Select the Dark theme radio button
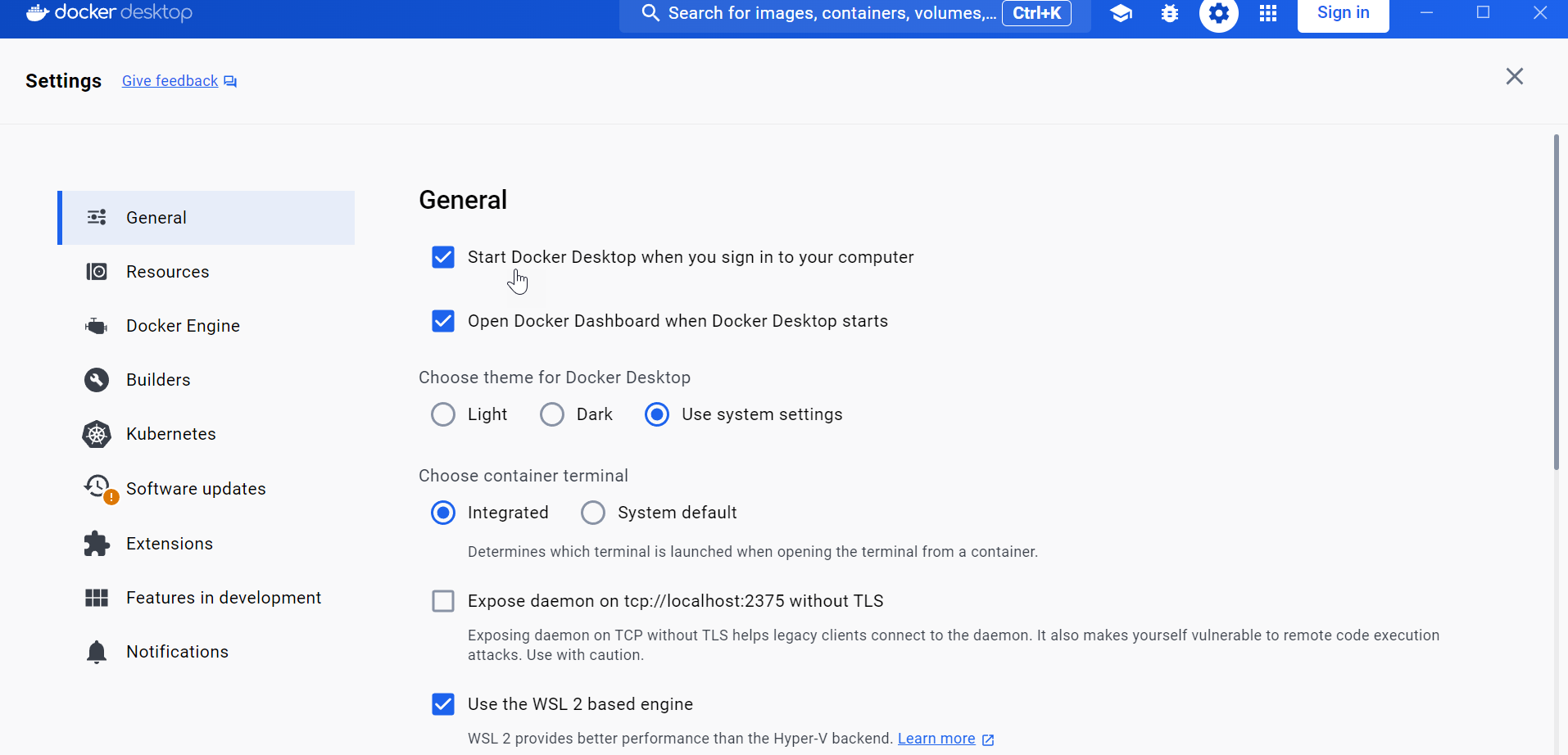Image resolution: width=1568 pixels, height=755 pixels. [552, 414]
